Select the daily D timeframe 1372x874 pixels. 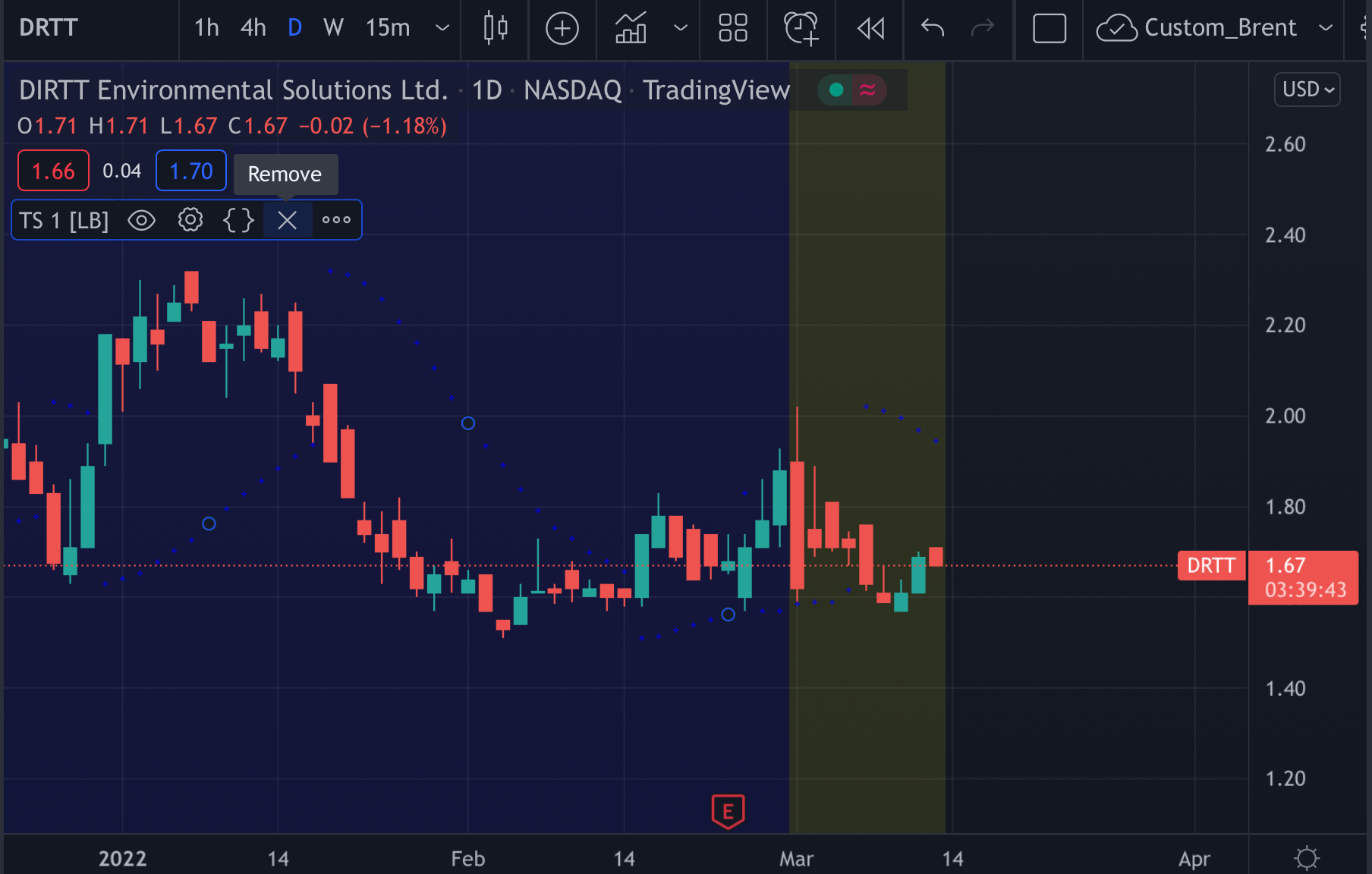tap(295, 28)
